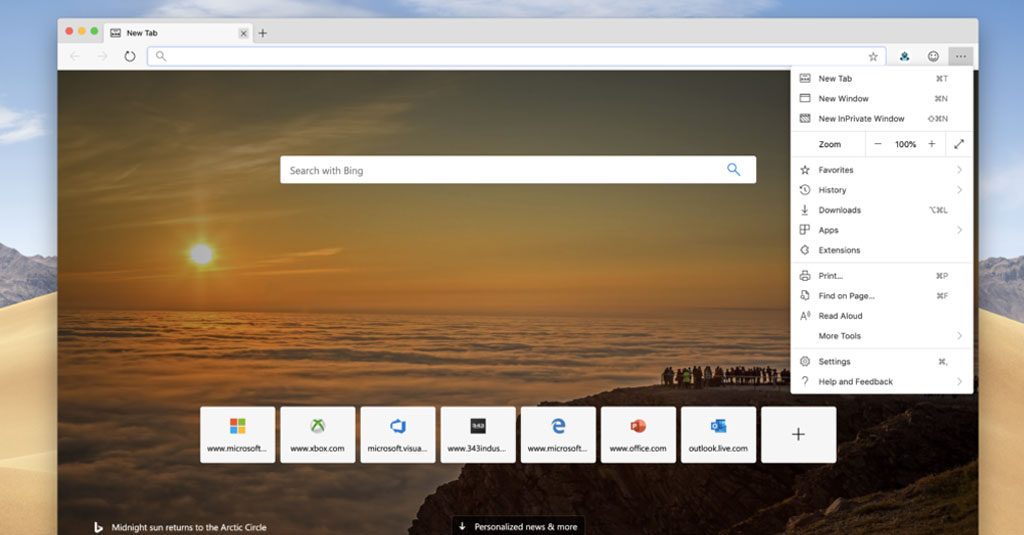The image size is (1024, 535).
Task: Choose Print... in the menu
Action: 882,276
